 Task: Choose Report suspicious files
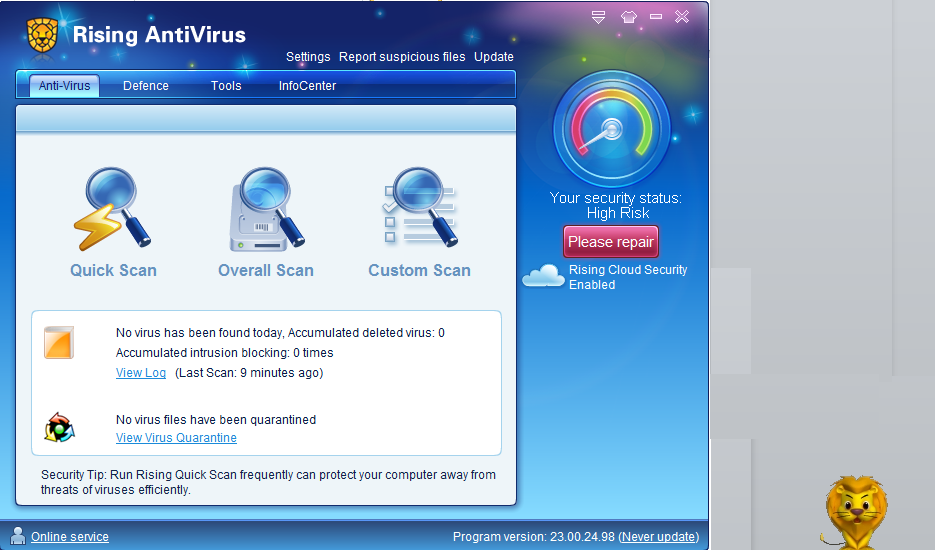click(402, 57)
